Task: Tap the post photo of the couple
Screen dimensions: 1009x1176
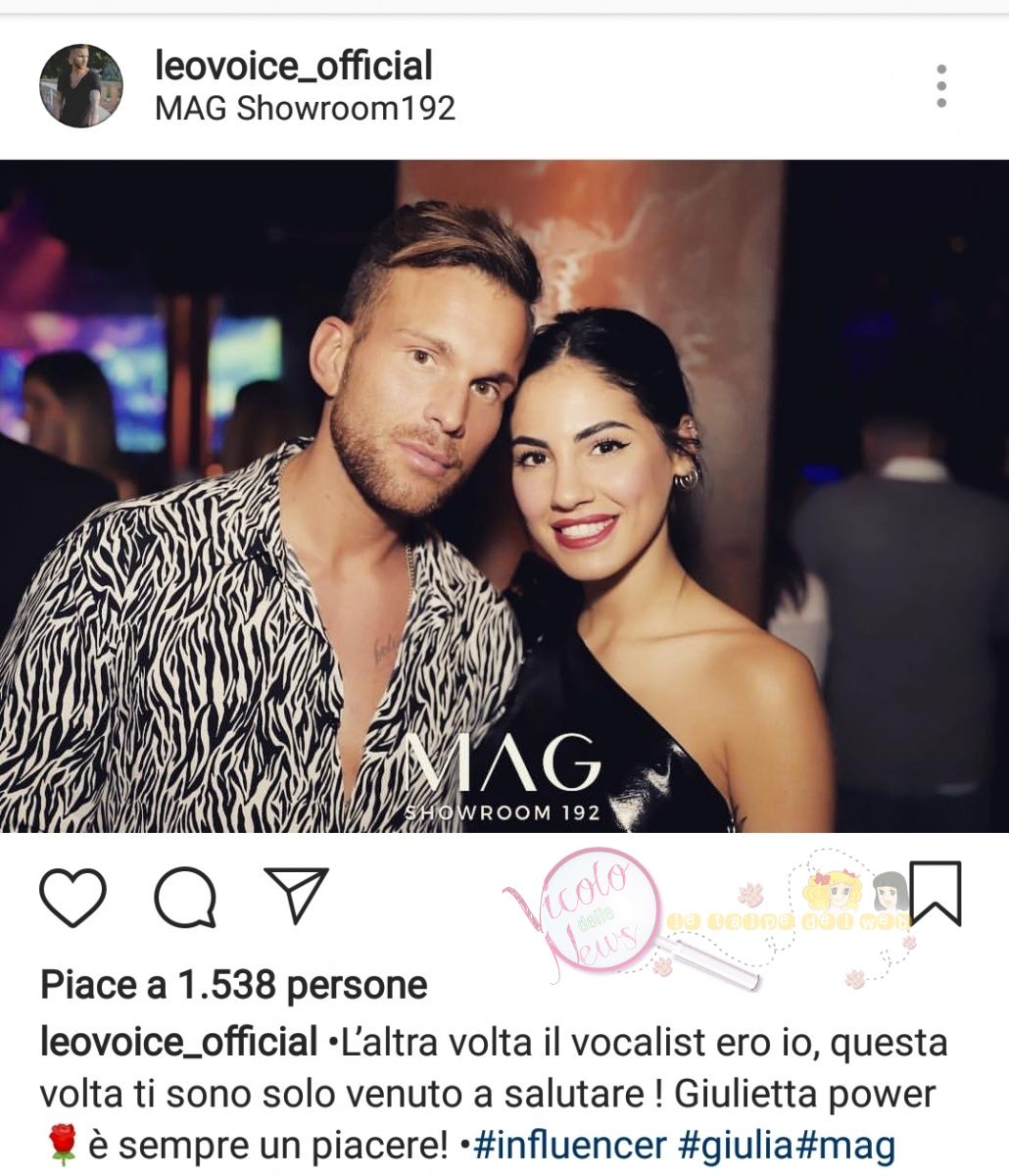Action: tap(504, 496)
